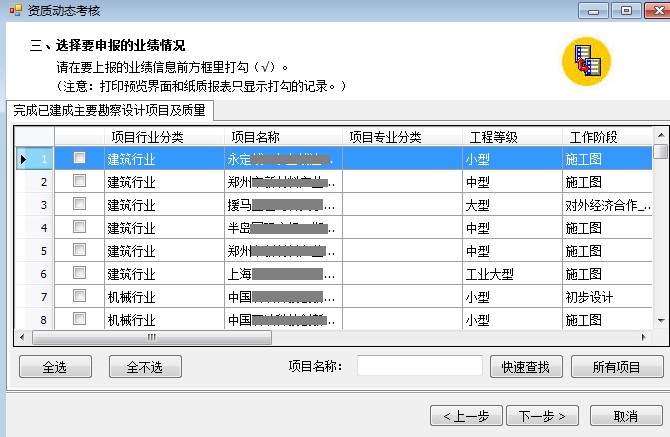The image size is (670, 437).
Task: Toggle the checkbox in row 8
Action: tap(80, 319)
